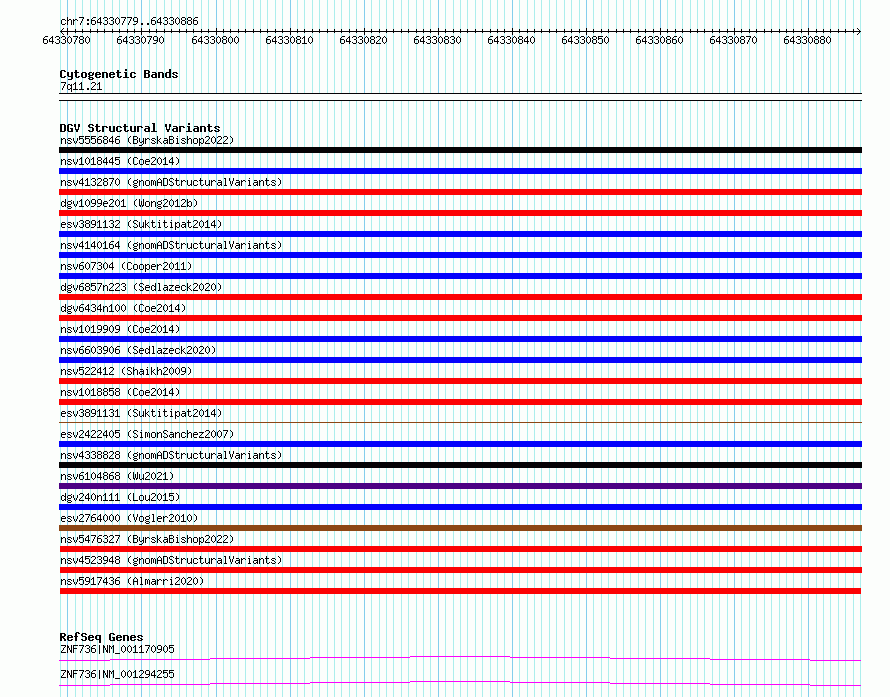Click the blue bar under nsv1018445
Image resolution: width=890 pixels, height=697 pixels.
click(x=460, y=171)
